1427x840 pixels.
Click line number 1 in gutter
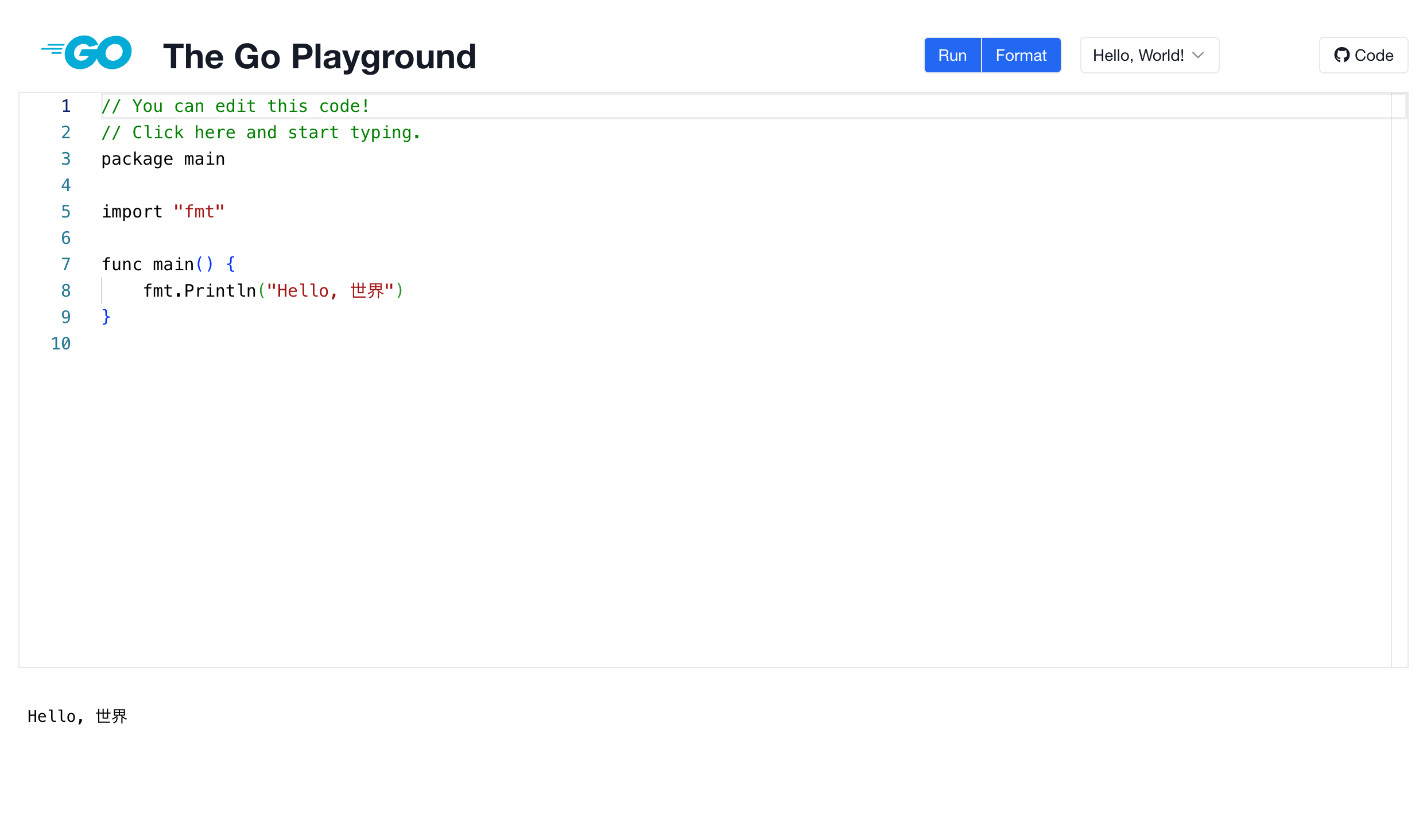pyautogui.click(x=66, y=106)
